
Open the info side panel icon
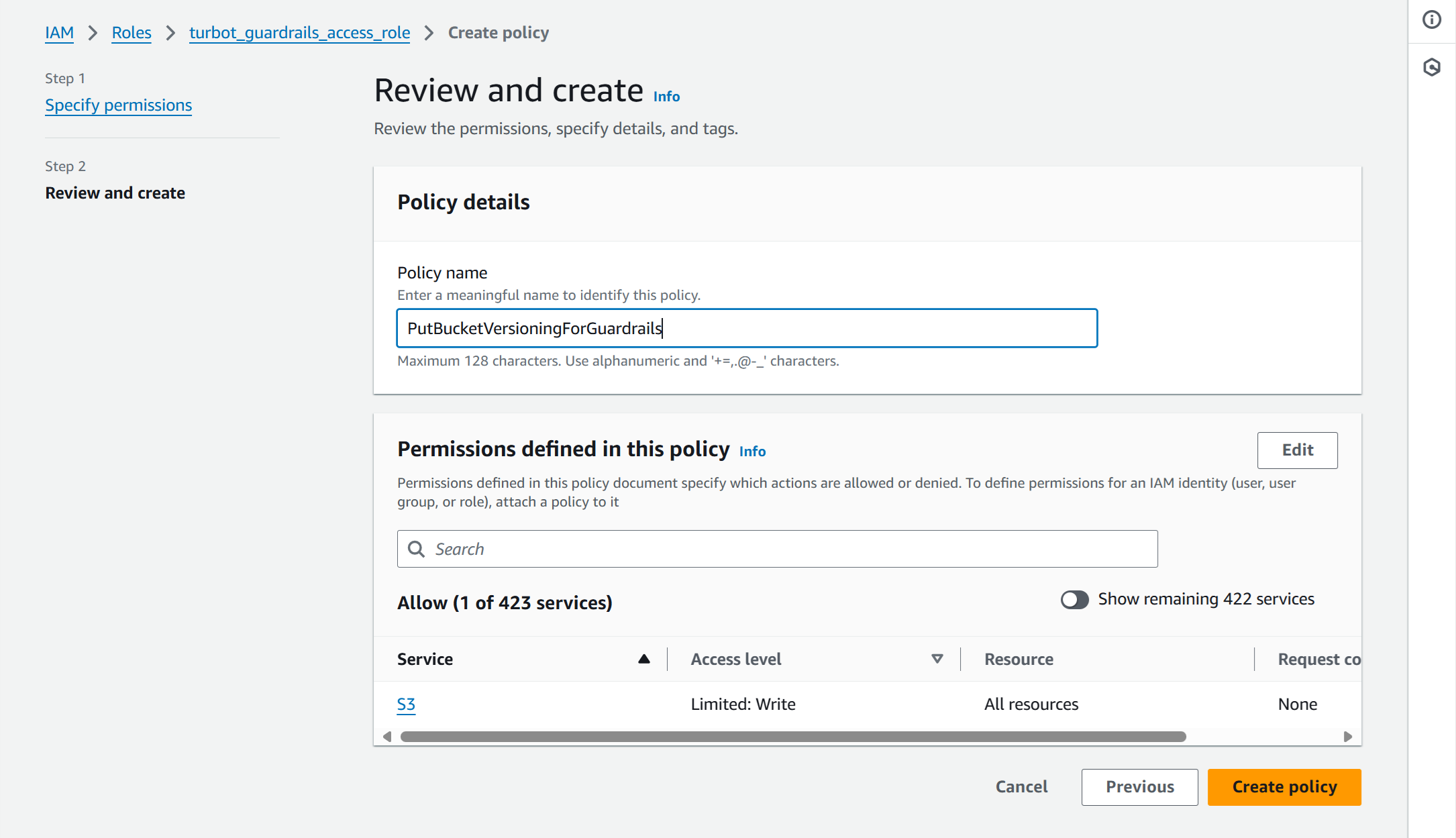coord(1432,20)
